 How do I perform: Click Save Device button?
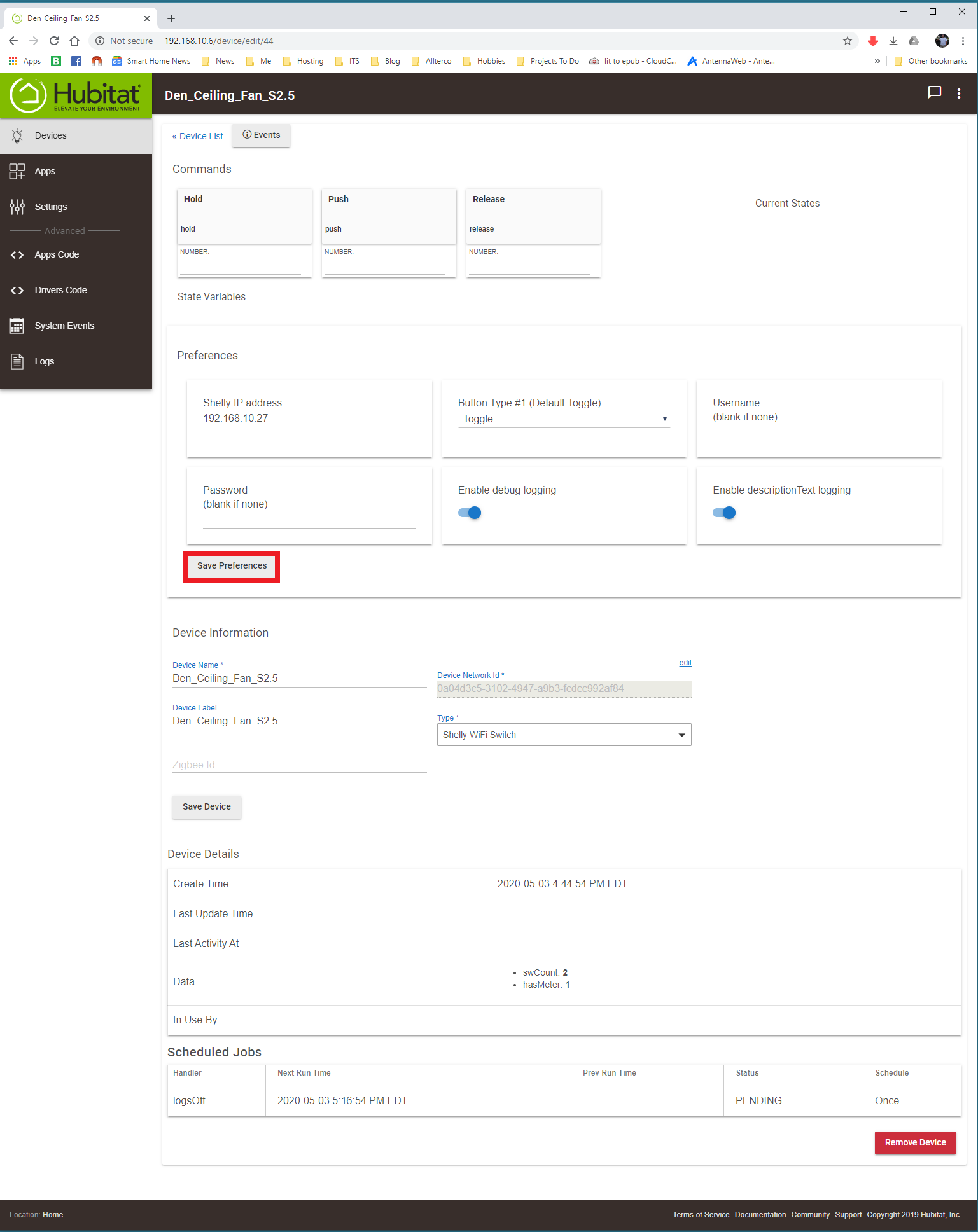tap(207, 806)
